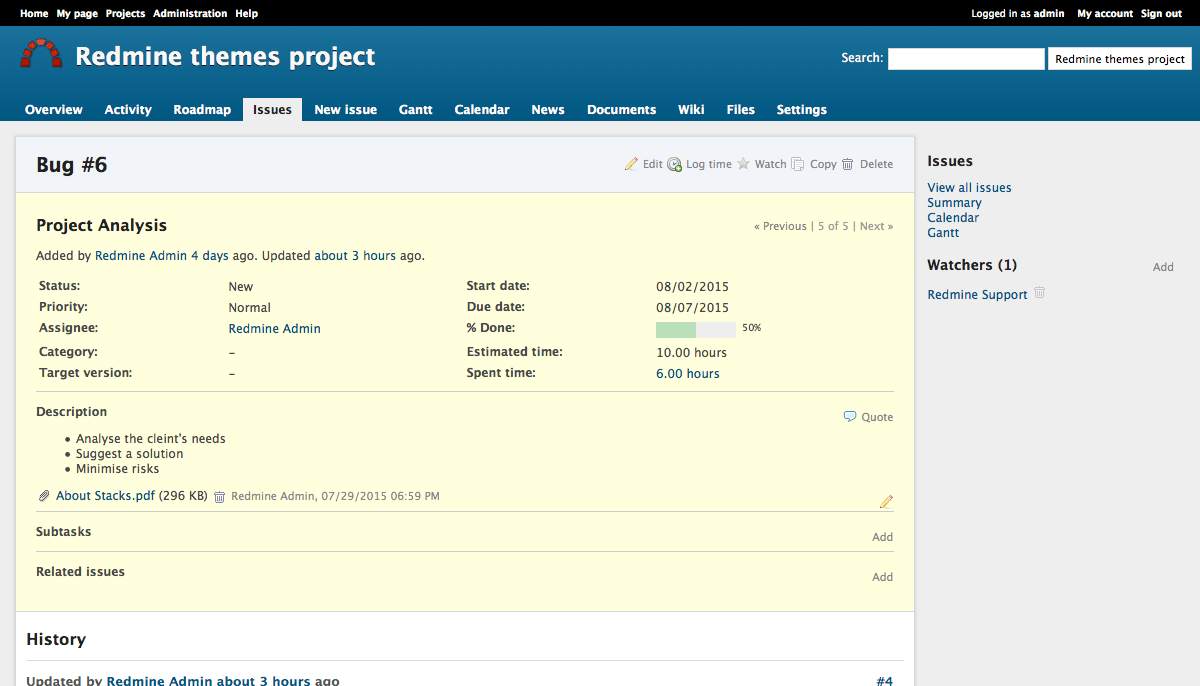Click the Due date value 08/07/2015
The width and height of the screenshot is (1200, 686).
(x=692, y=308)
